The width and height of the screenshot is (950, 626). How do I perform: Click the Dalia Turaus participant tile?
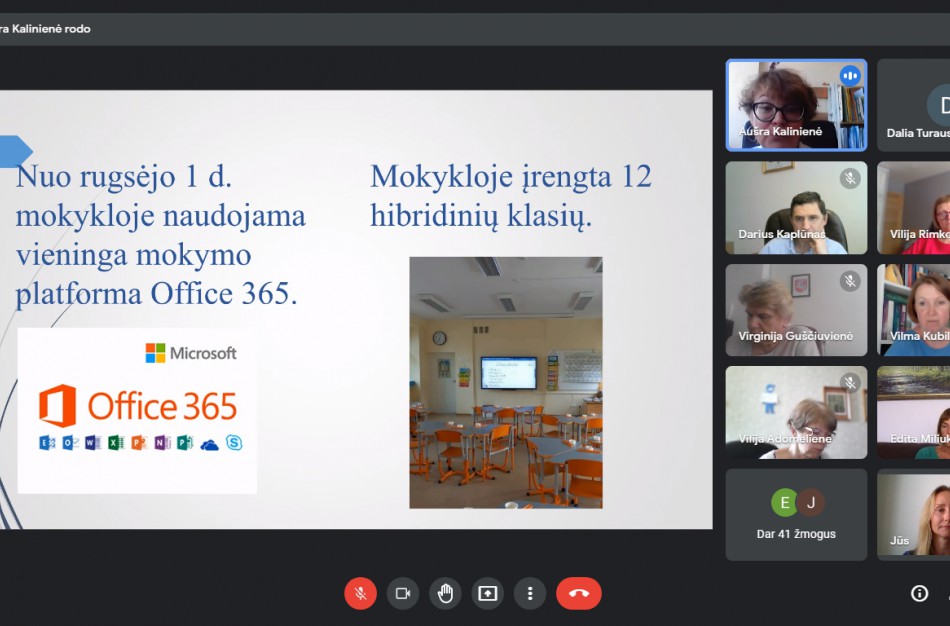point(915,105)
